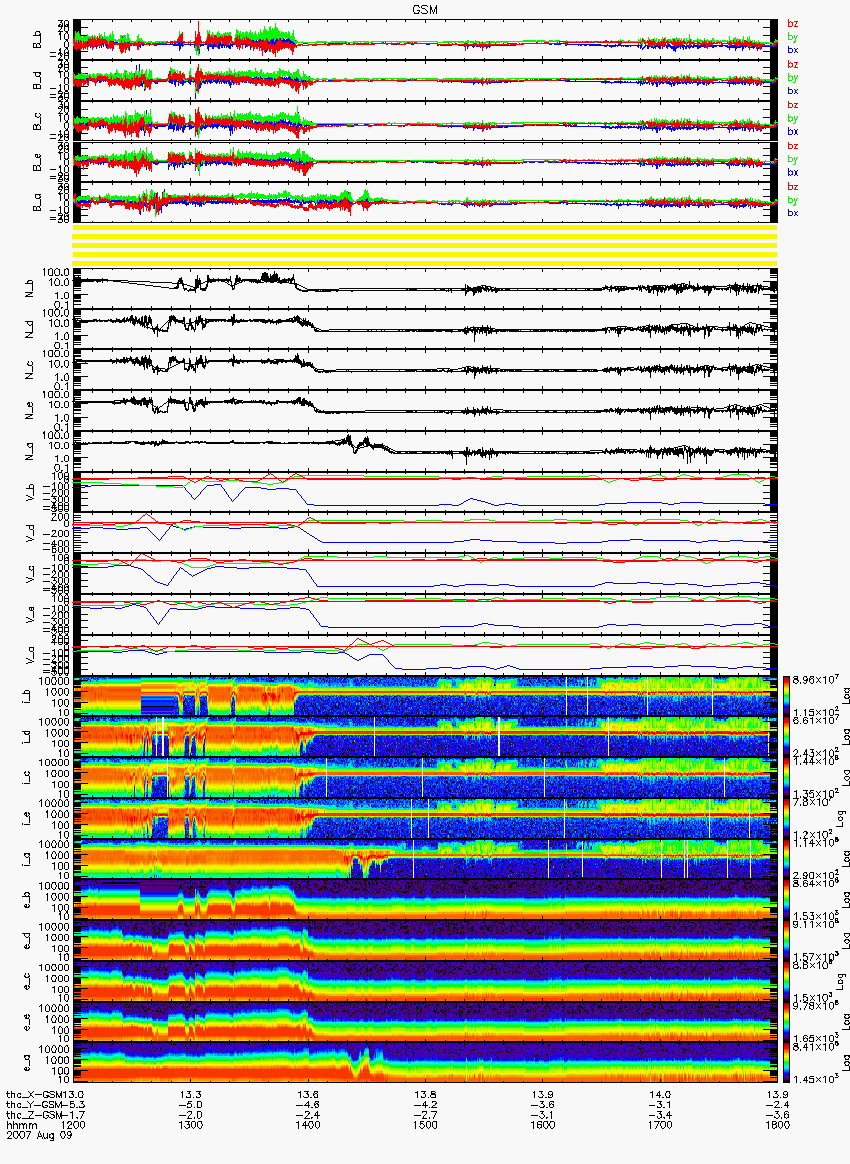Select the e_b electron spectrogram label
The width and height of the screenshot is (850, 1164).
[x=27, y=899]
